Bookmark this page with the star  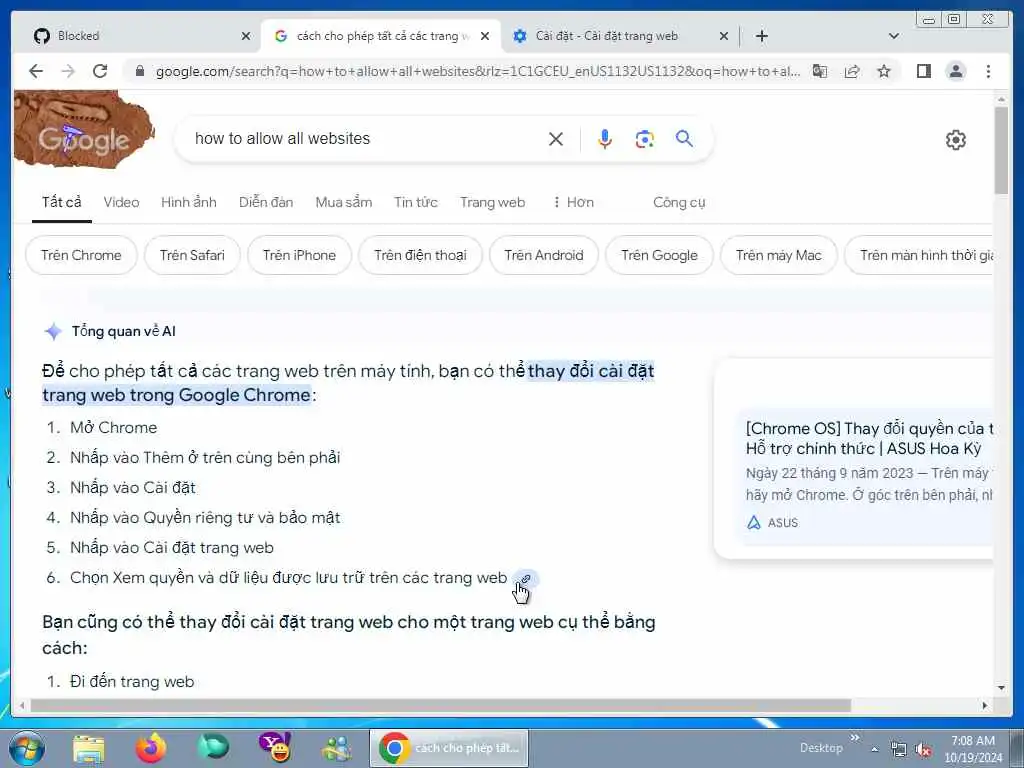(x=884, y=71)
